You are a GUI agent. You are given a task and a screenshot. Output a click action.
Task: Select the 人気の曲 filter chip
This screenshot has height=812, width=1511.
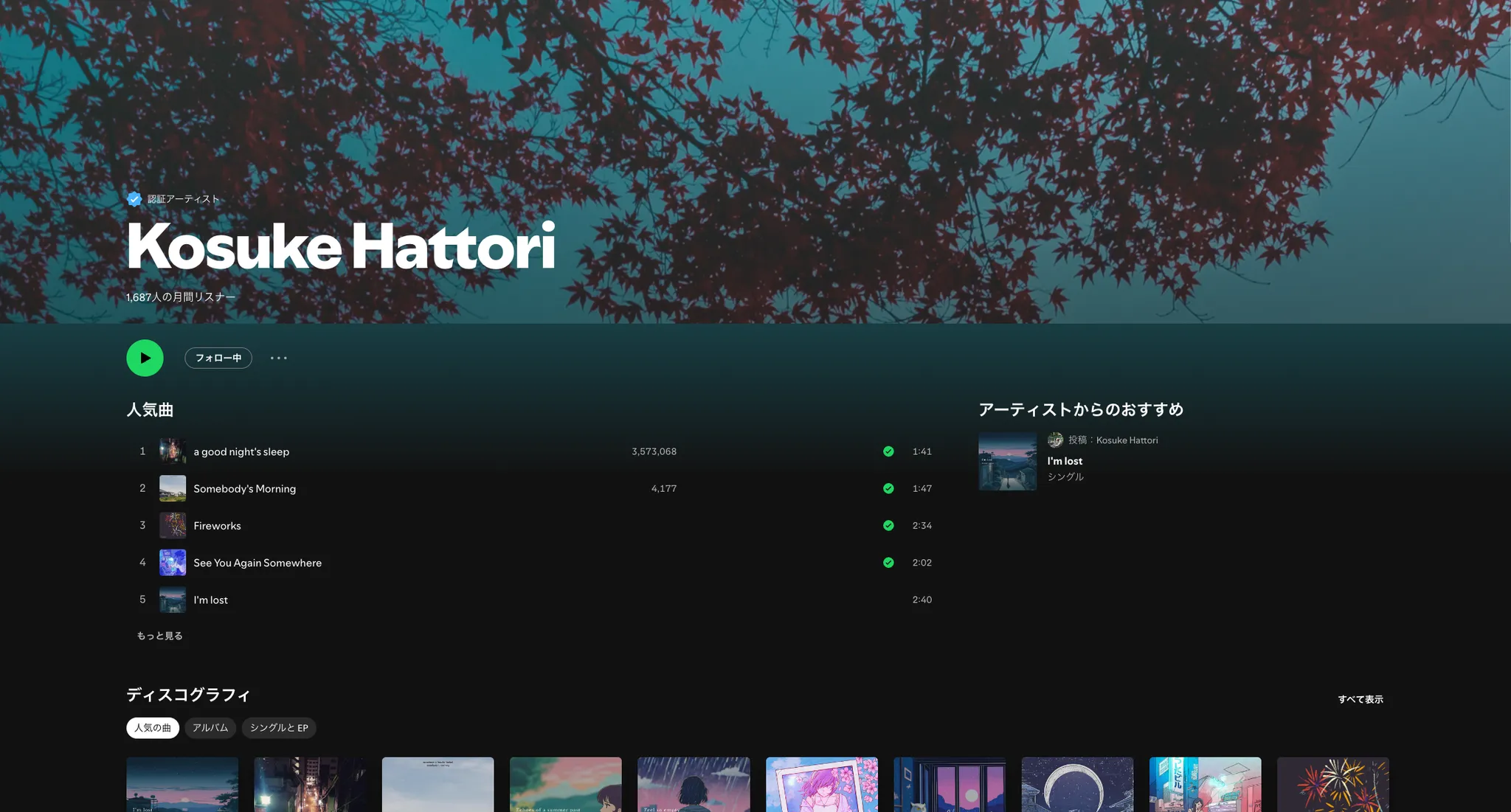pyautogui.click(x=153, y=728)
